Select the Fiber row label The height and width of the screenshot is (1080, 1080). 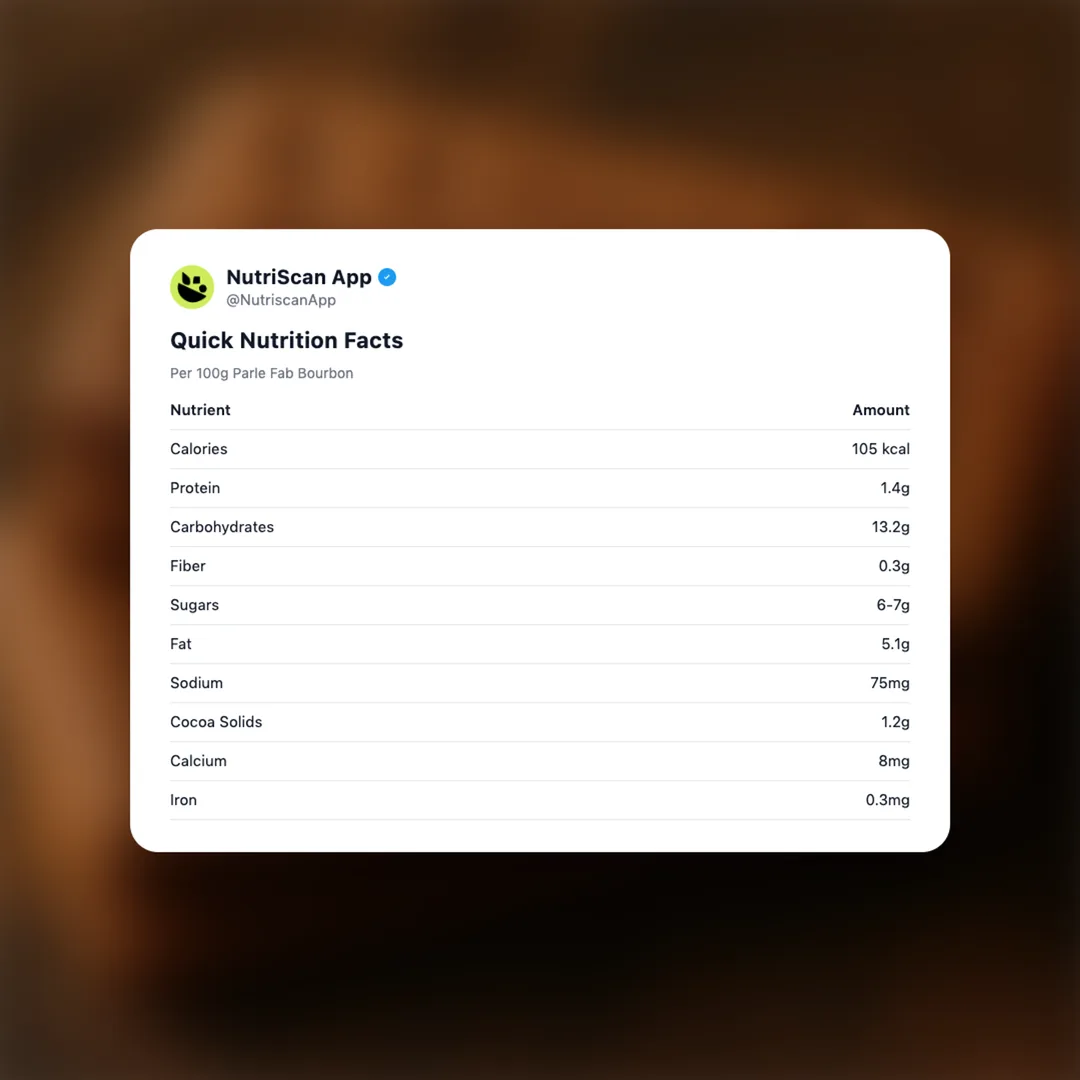[x=187, y=566]
